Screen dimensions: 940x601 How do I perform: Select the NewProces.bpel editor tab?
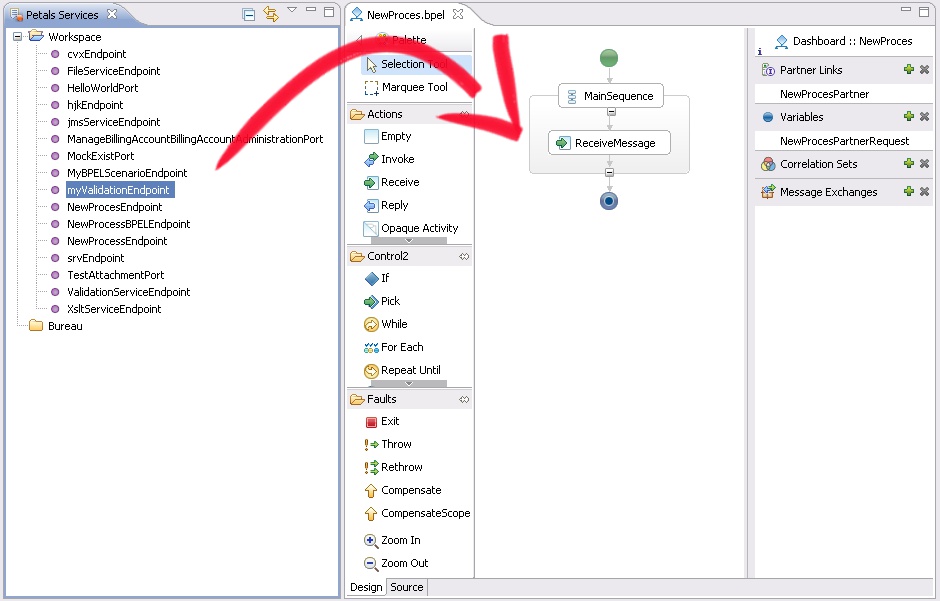tap(405, 15)
